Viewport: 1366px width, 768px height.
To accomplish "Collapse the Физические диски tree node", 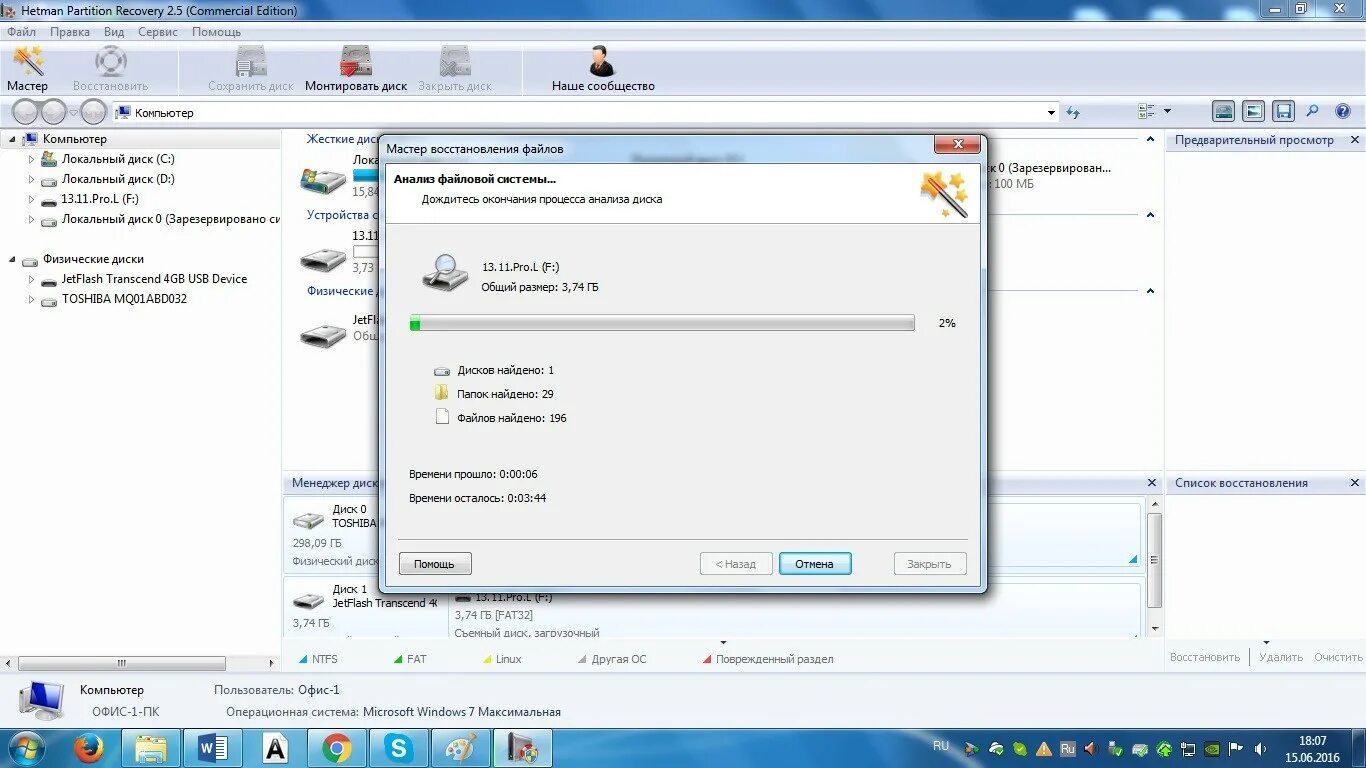I will pos(12,259).
